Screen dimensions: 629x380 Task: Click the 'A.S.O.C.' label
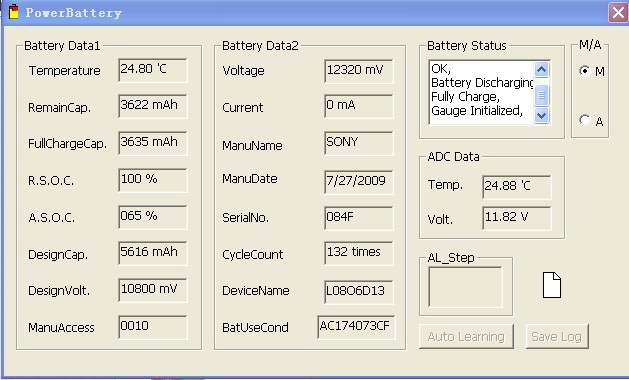tap(51, 217)
